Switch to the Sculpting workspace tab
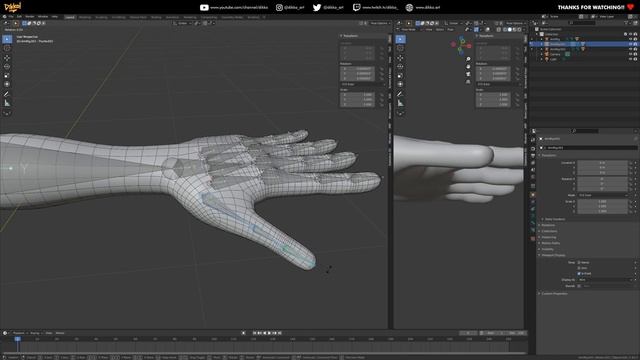 101,17
